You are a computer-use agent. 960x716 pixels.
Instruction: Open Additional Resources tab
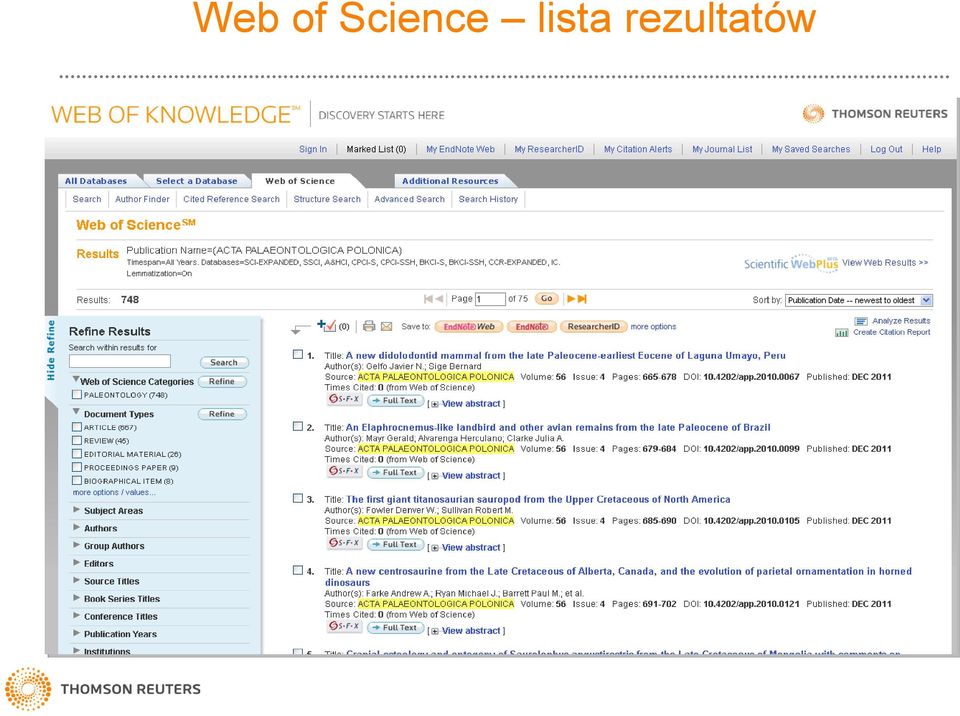(x=450, y=181)
